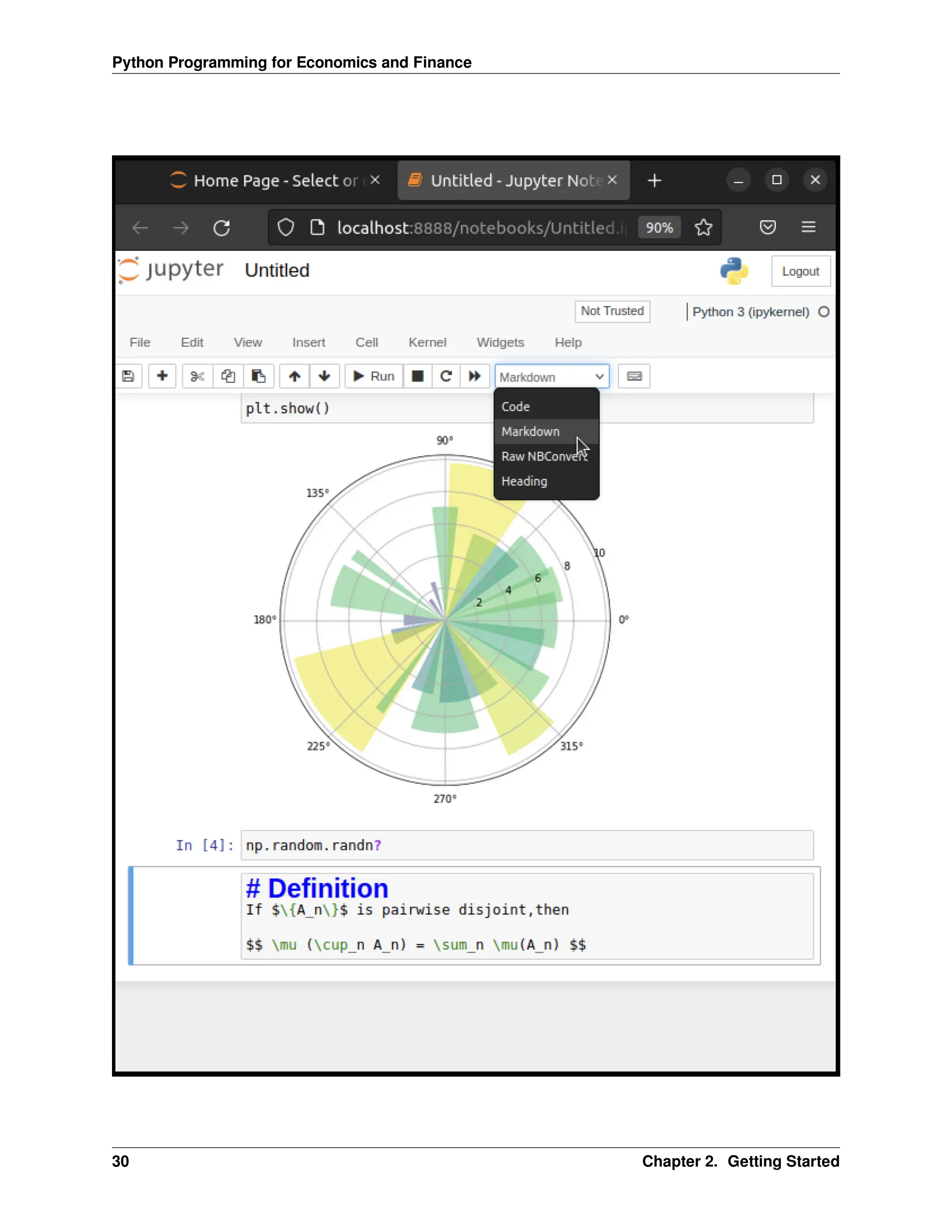Paste cells below icon
952x1232 pixels.
[x=258, y=376]
